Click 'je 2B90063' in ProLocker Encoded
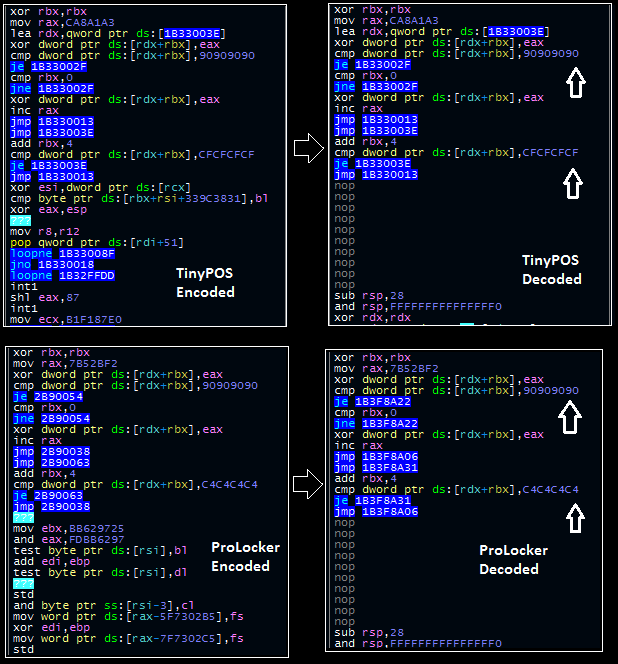The height and width of the screenshot is (664, 618). [x=48, y=496]
